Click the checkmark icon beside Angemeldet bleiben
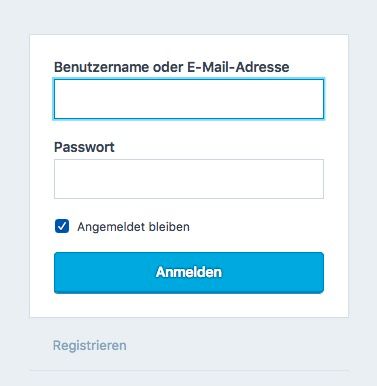The height and width of the screenshot is (386, 377). coord(62,226)
